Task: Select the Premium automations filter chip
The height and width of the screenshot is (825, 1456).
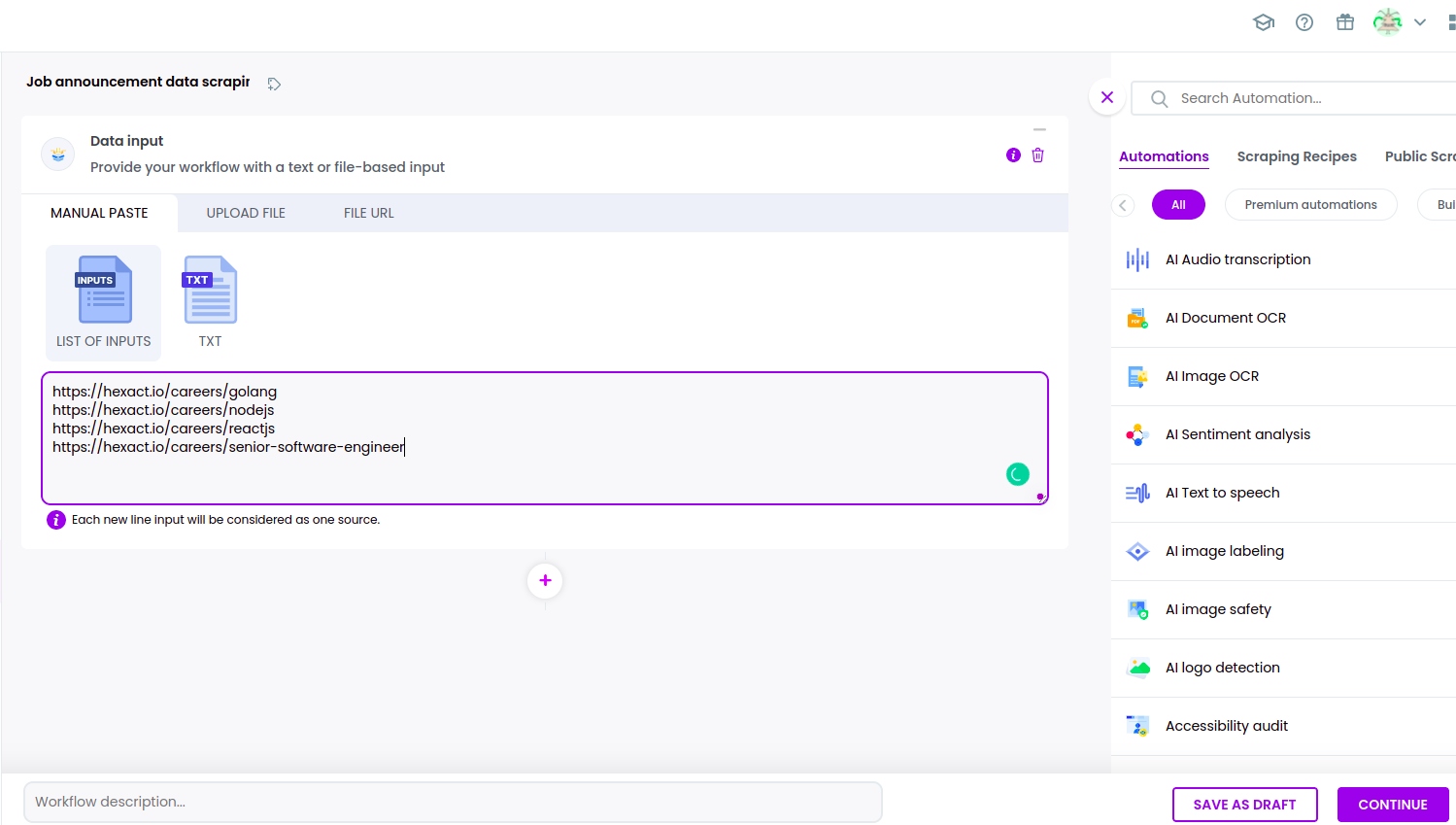Action: coord(1310,205)
